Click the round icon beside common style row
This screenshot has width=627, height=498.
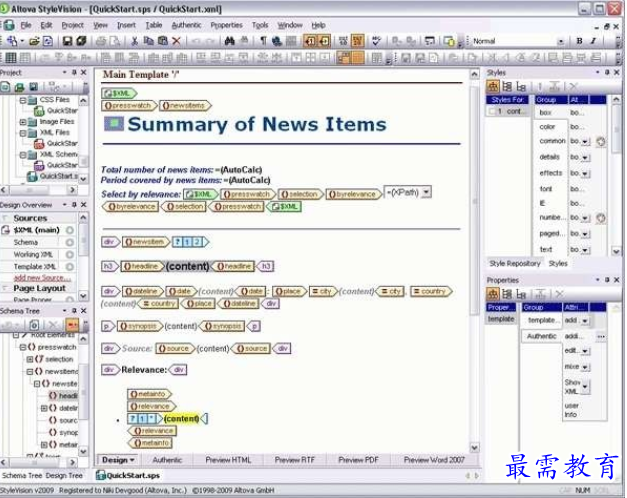(x=601, y=142)
